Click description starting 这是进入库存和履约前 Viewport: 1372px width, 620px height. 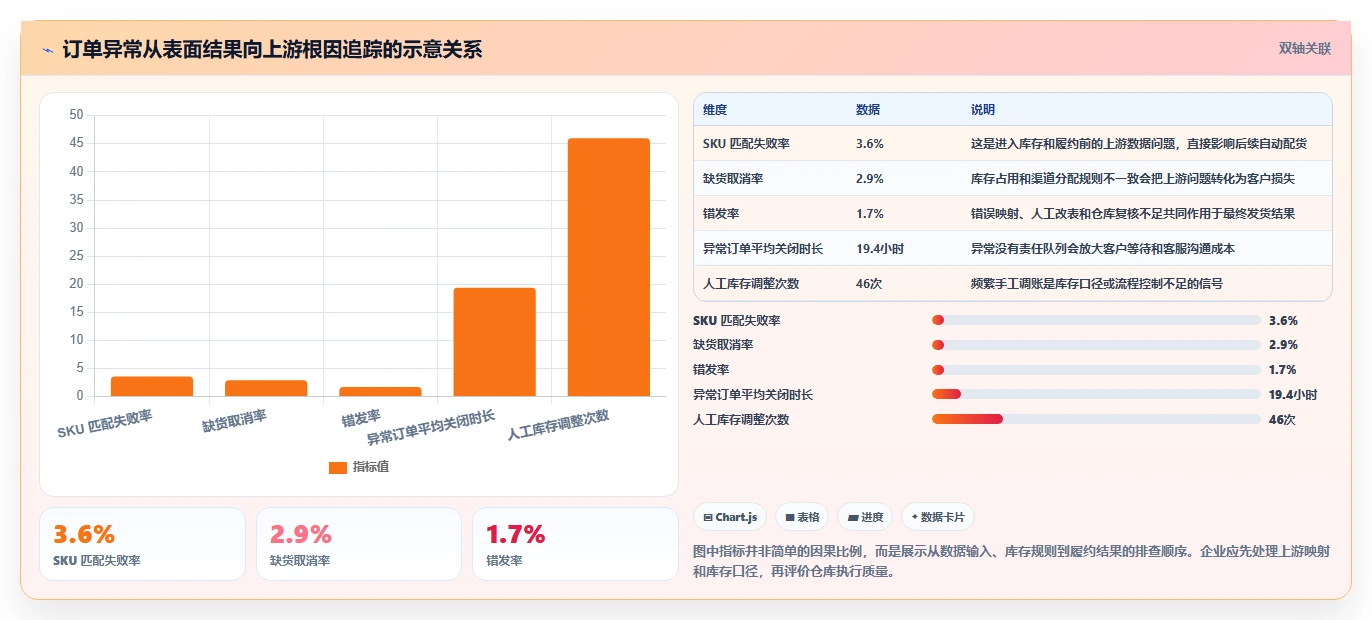click(1139, 144)
